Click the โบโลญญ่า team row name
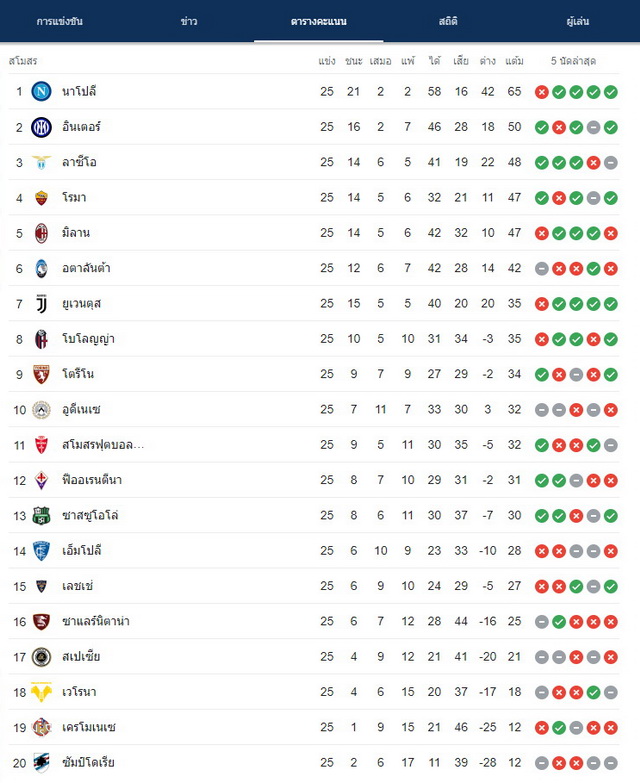640x783 pixels. 88,339
